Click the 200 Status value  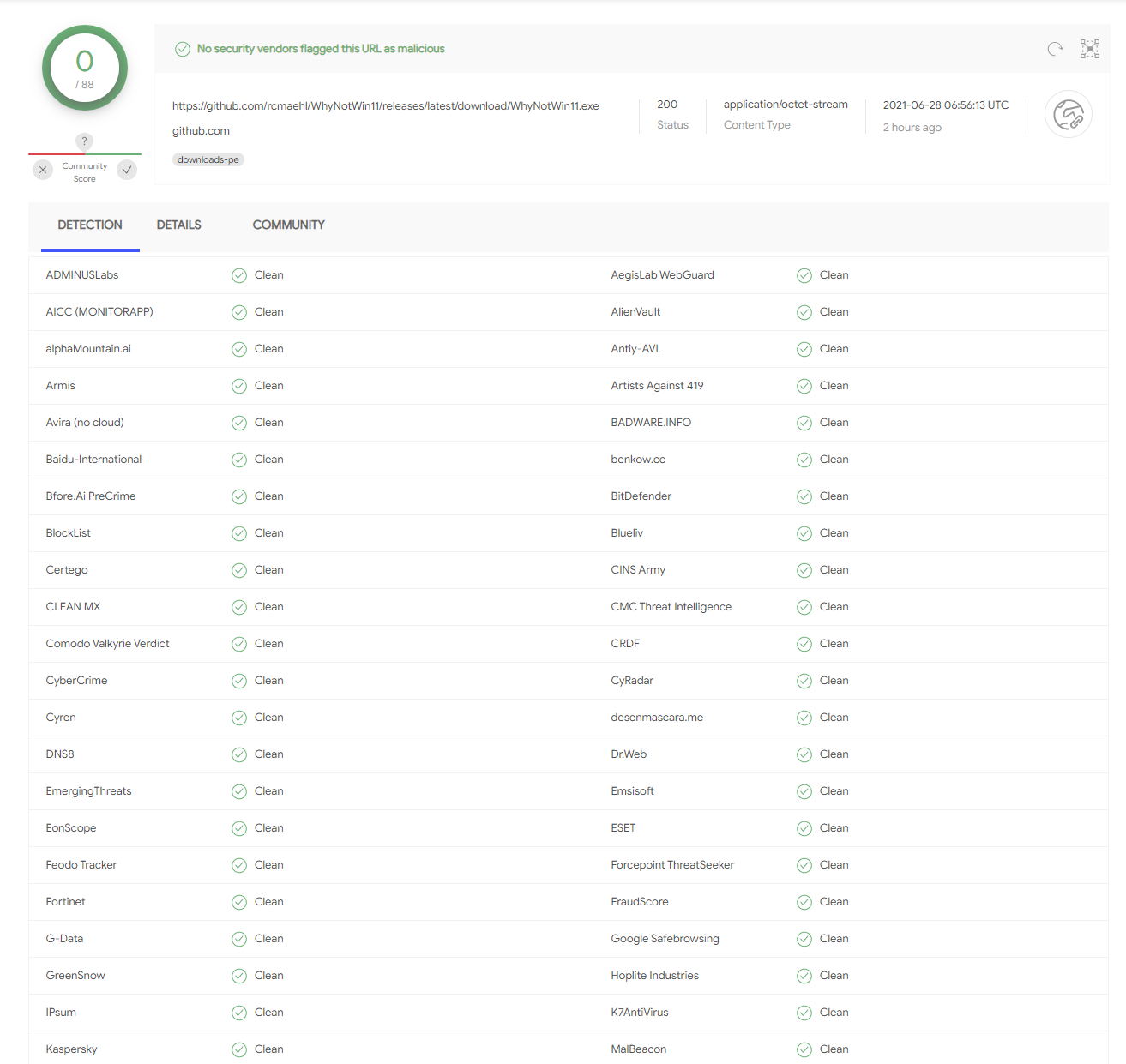click(x=667, y=105)
